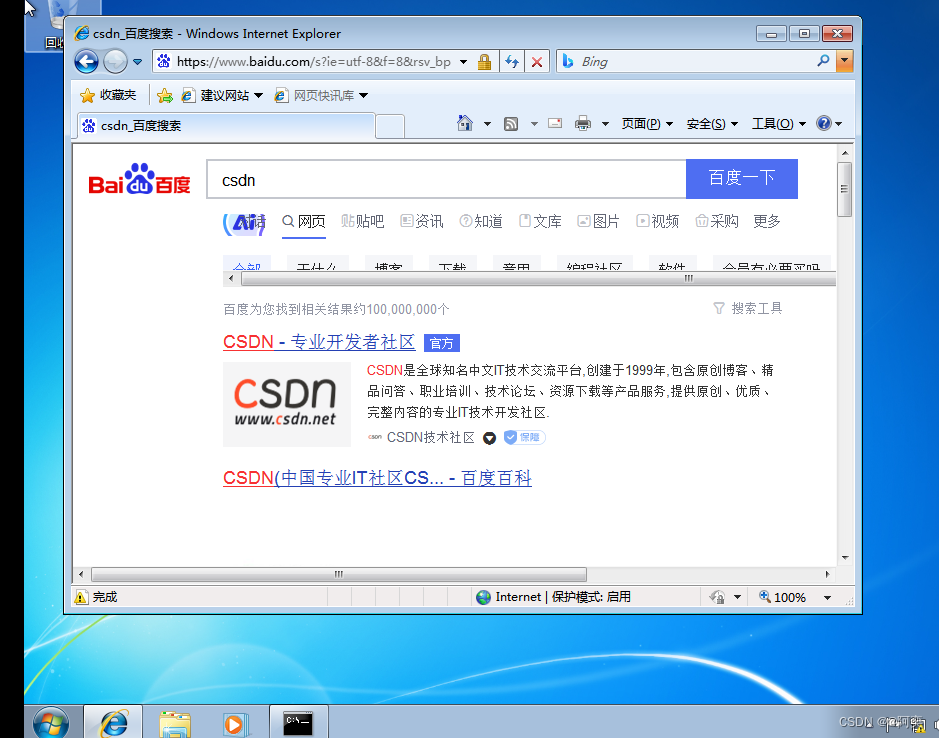
Task: Switch to the 贴吧 tab
Action: pyautogui.click(x=362, y=222)
